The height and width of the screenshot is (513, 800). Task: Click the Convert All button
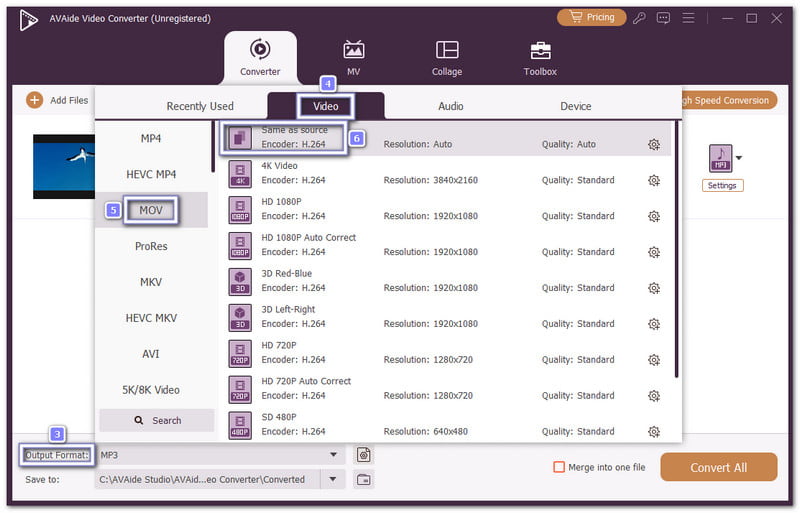[718, 467]
